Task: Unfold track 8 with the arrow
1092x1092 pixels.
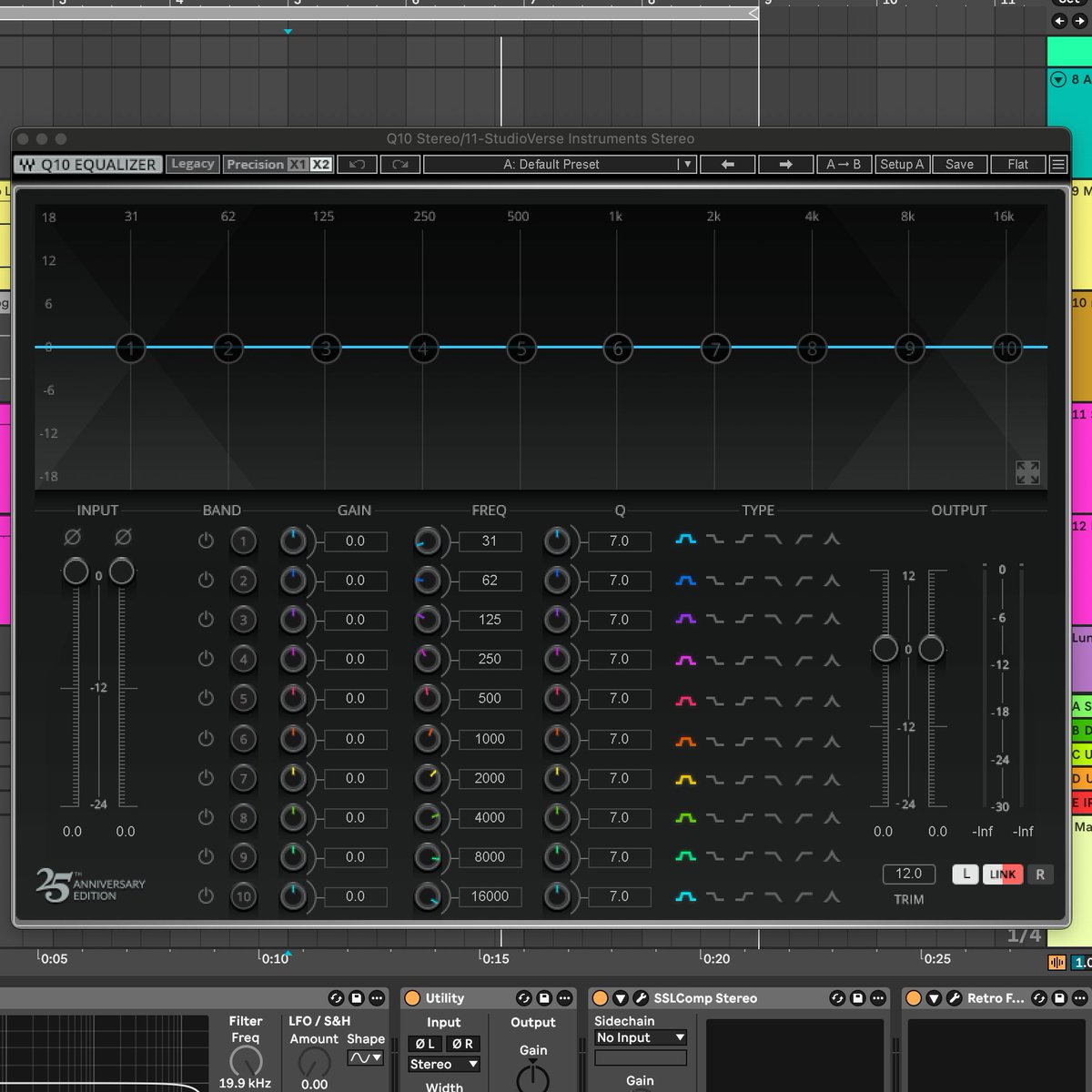Action: [1058, 79]
